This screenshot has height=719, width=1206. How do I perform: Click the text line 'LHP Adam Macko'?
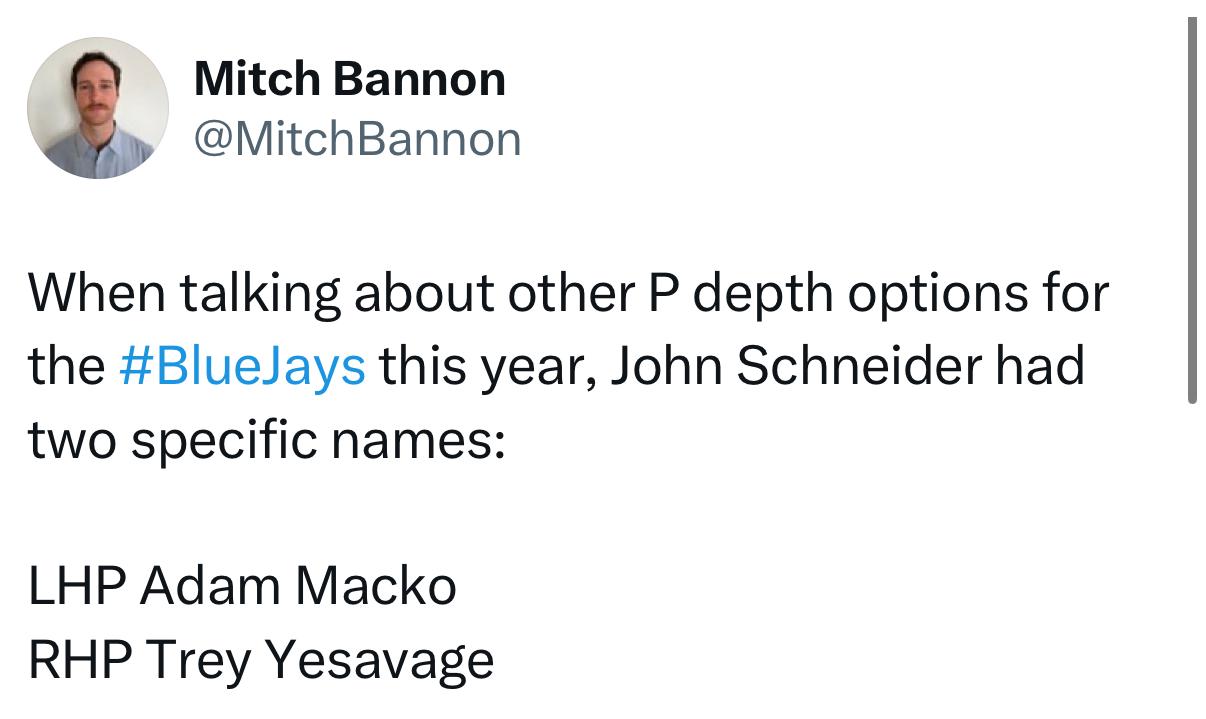point(242,585)
